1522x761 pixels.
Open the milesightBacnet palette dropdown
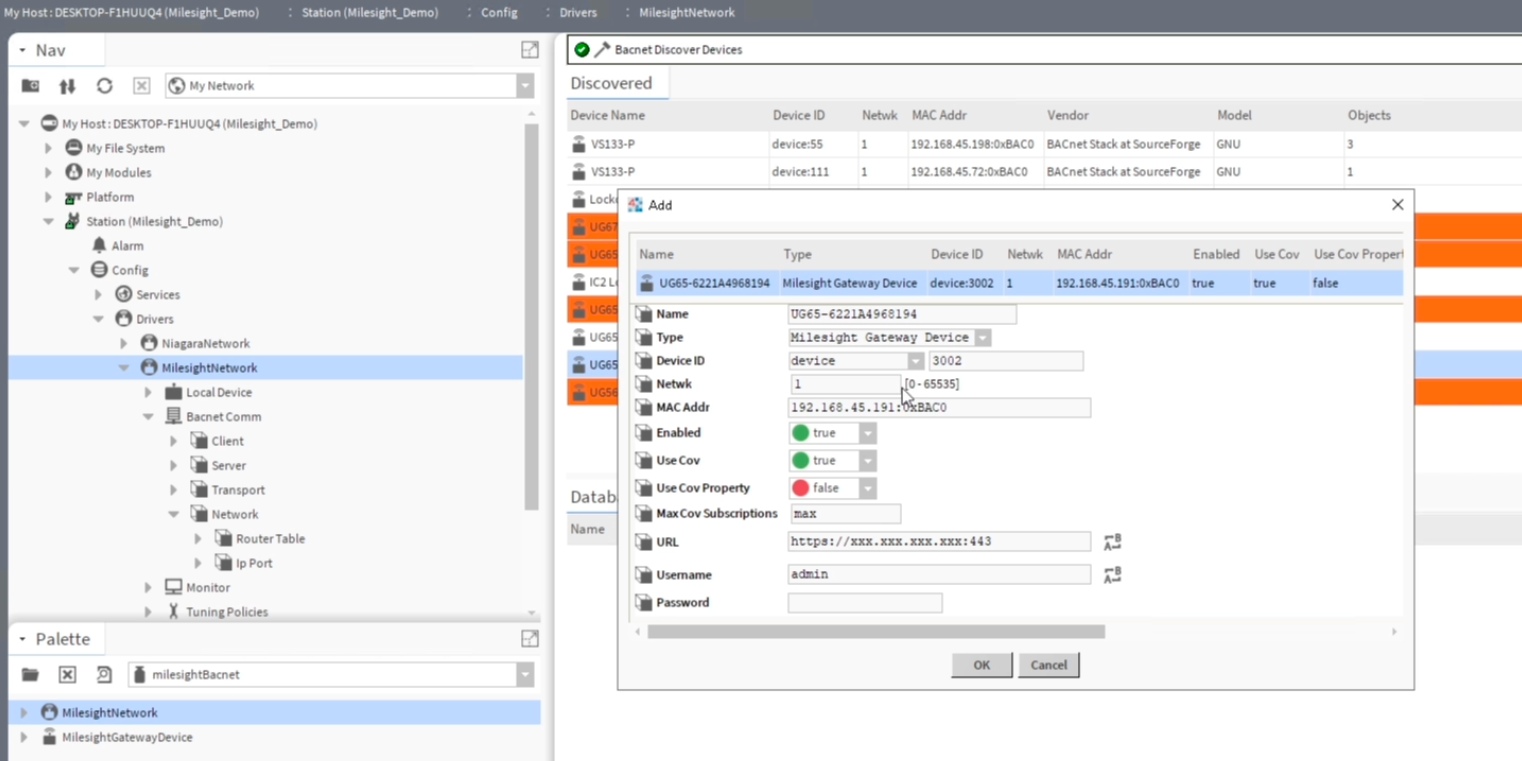(x=525, y=674)
